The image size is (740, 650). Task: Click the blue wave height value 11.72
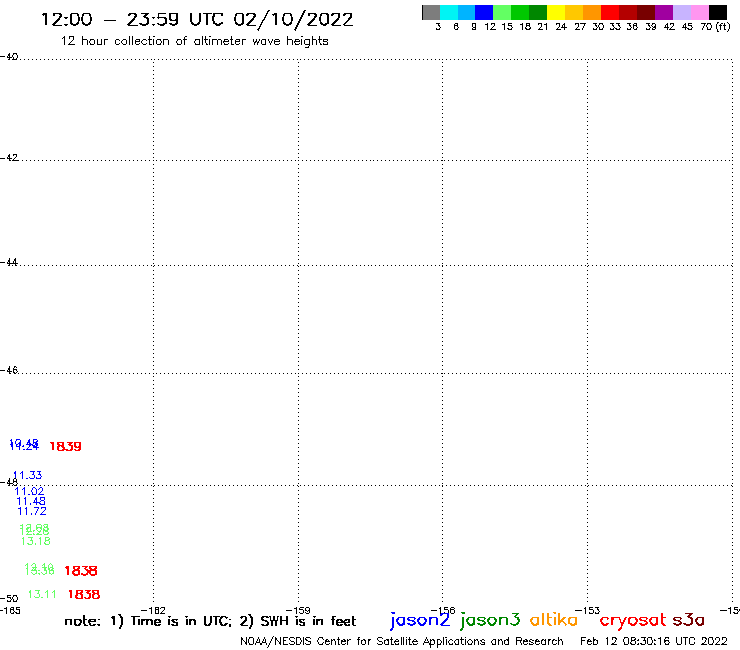coord(32,511)
